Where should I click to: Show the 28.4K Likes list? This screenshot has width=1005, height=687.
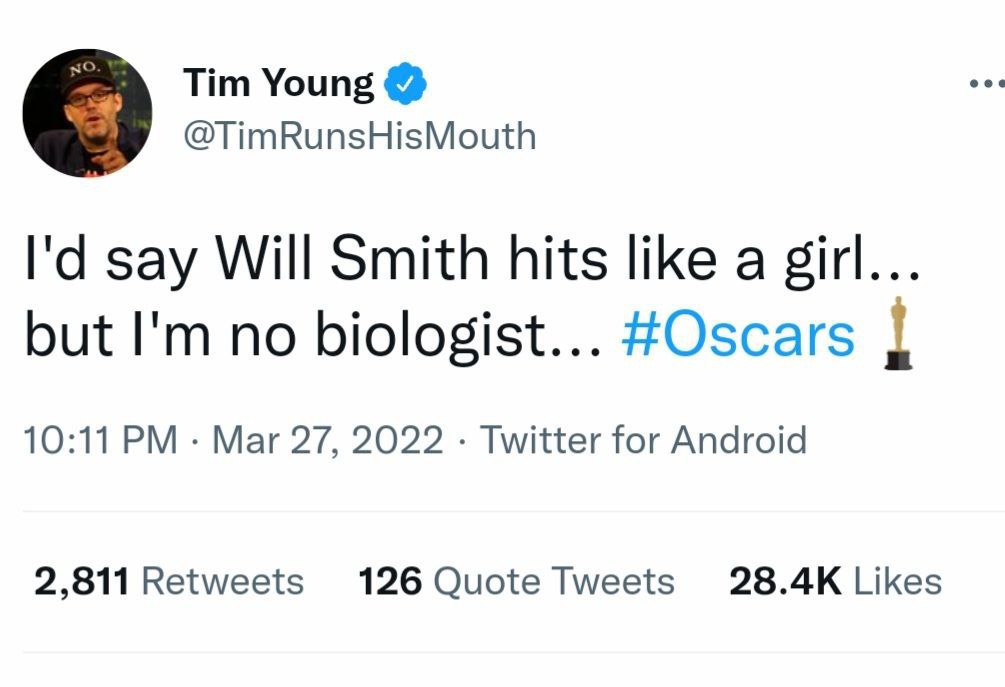click(x=836, y=581)
